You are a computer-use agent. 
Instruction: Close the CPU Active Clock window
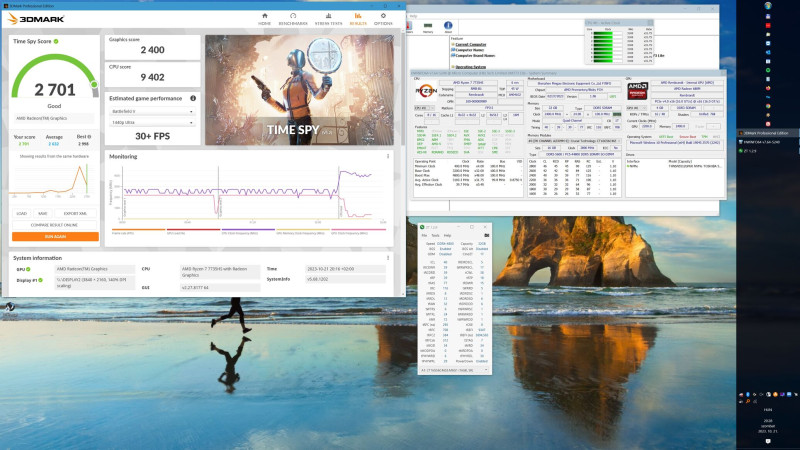(x=649, y=23)
